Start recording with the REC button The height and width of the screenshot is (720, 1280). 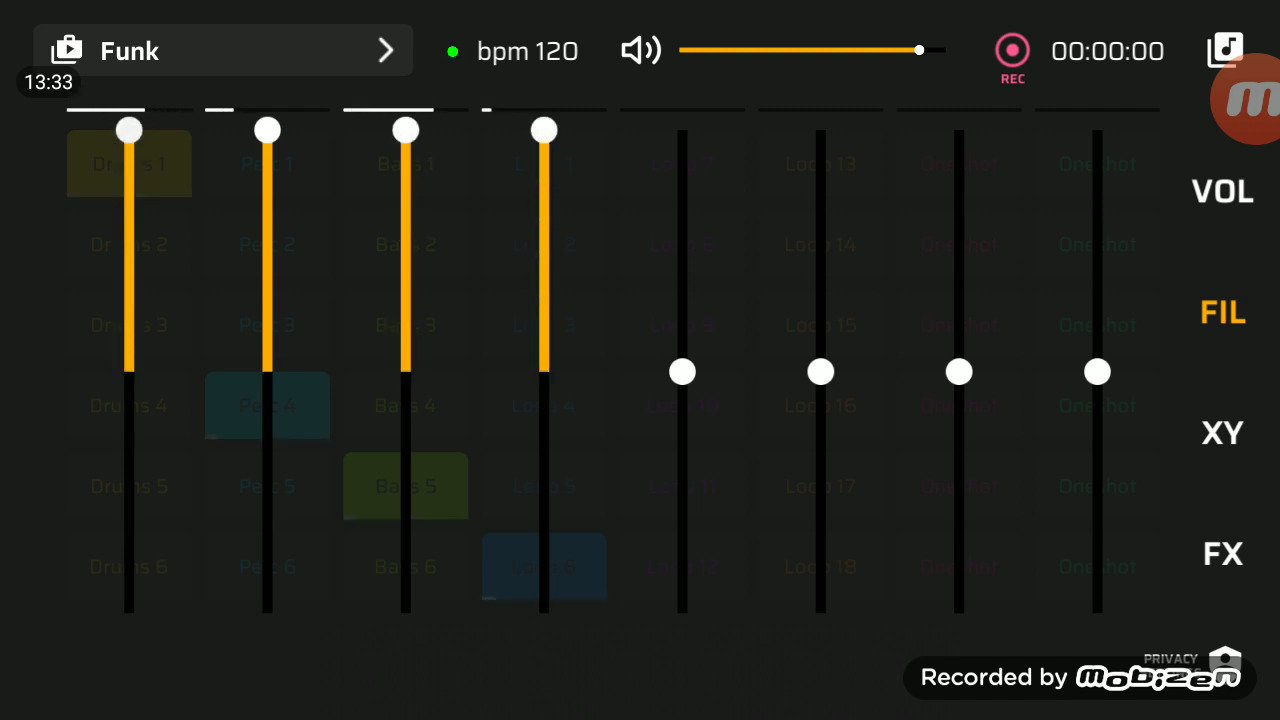click(1012, 52)
